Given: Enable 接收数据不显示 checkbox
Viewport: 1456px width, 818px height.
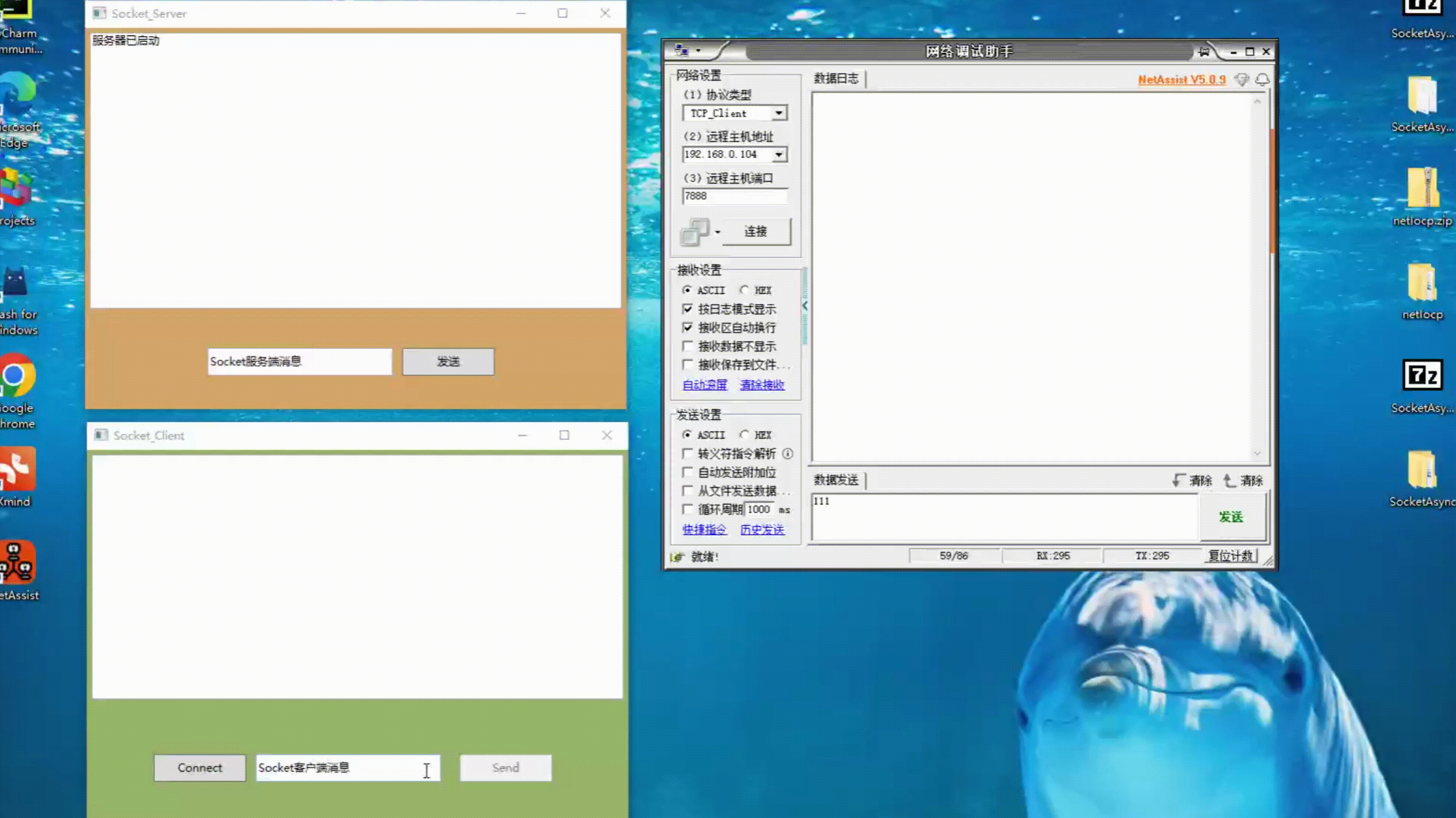Looking at the screenshot, I should (x=687, y=346).
